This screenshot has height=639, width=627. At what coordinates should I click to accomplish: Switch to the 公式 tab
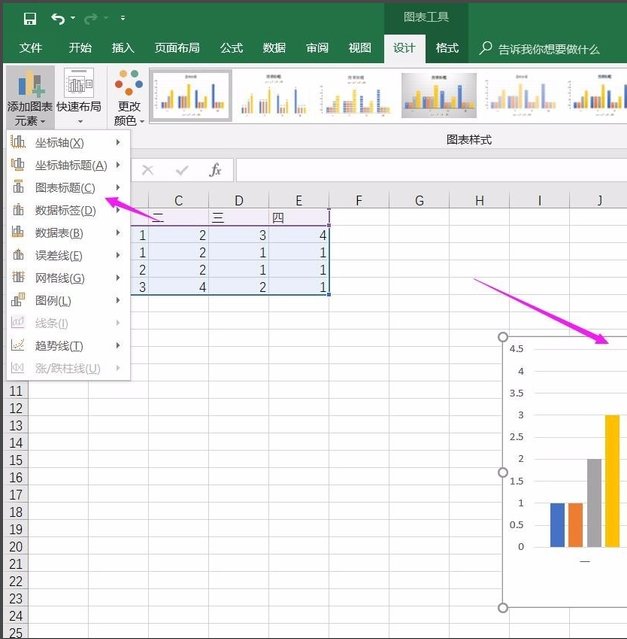click(231, 48)
